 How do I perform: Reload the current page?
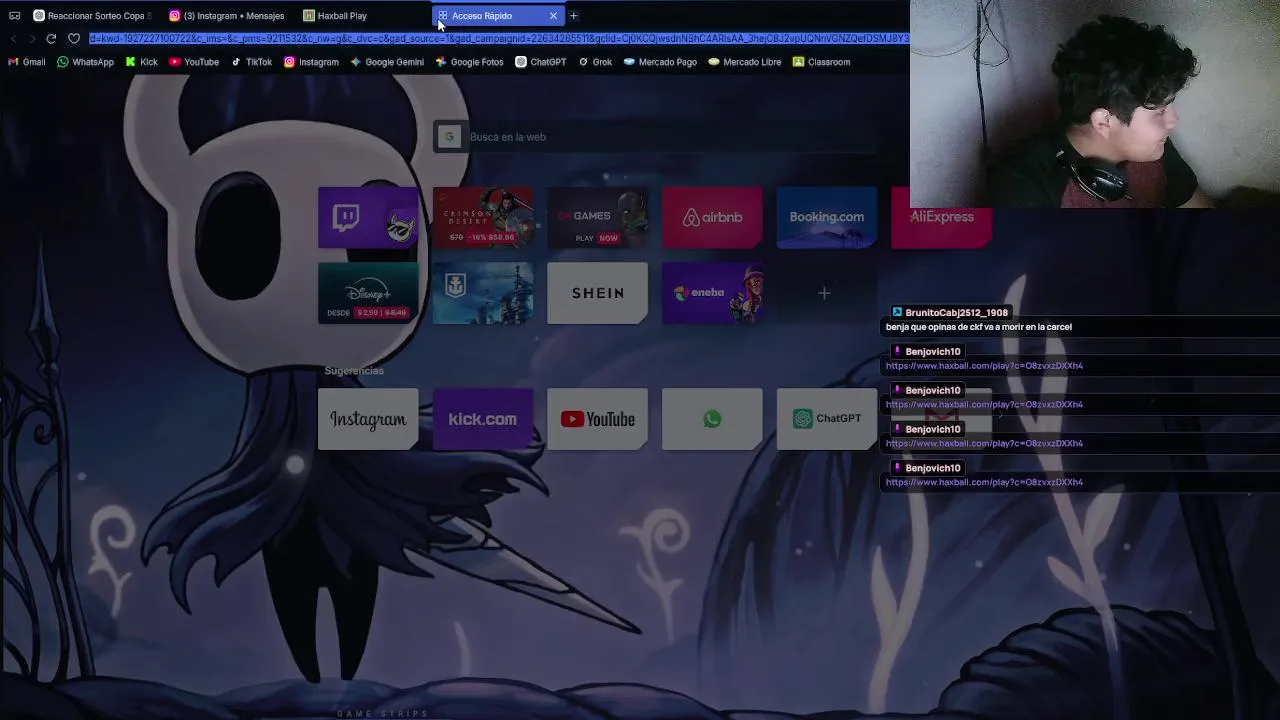(51, 39)
